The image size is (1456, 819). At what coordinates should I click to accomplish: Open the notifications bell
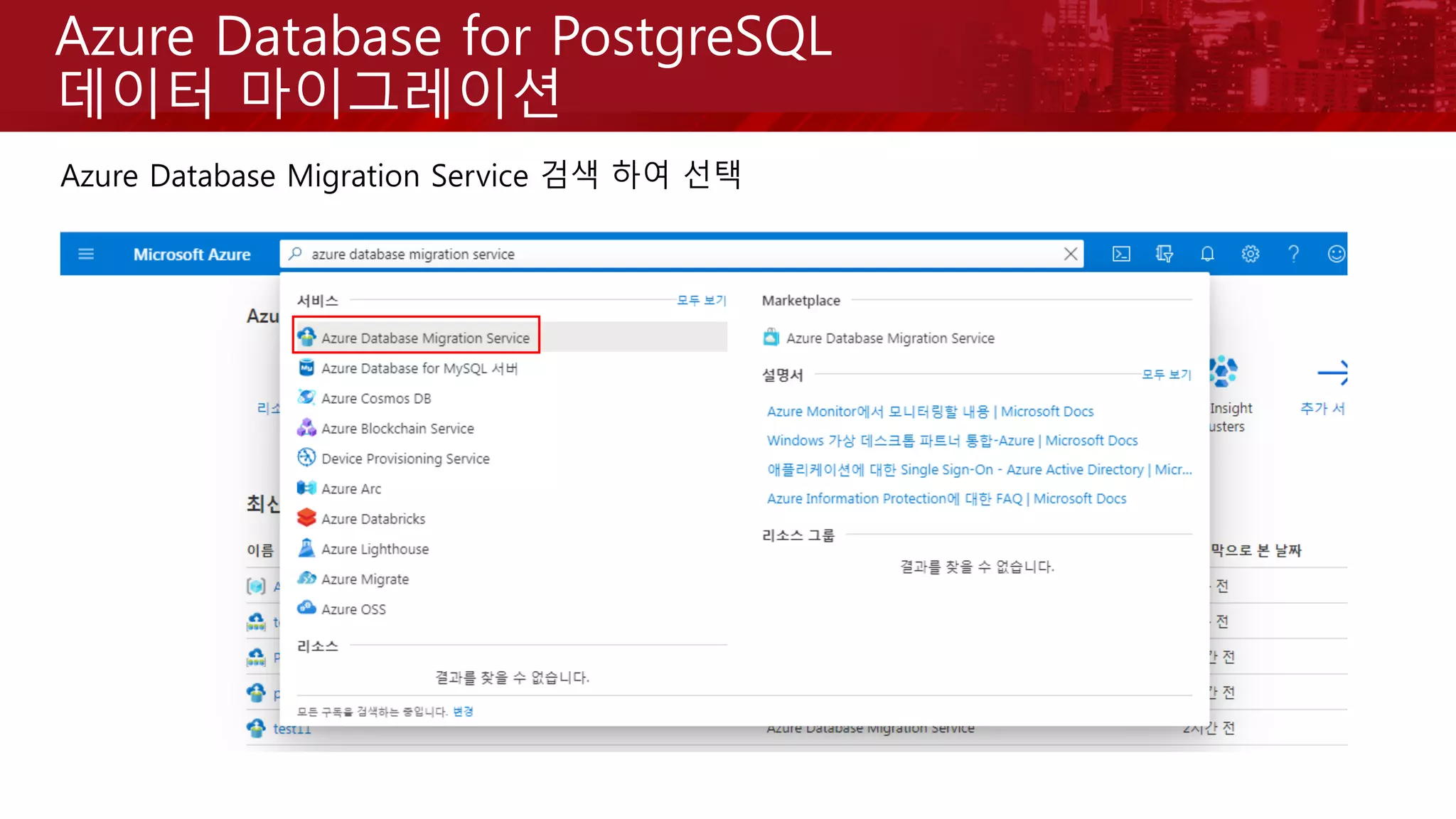pyautogui.click(x=1207, y=254)
